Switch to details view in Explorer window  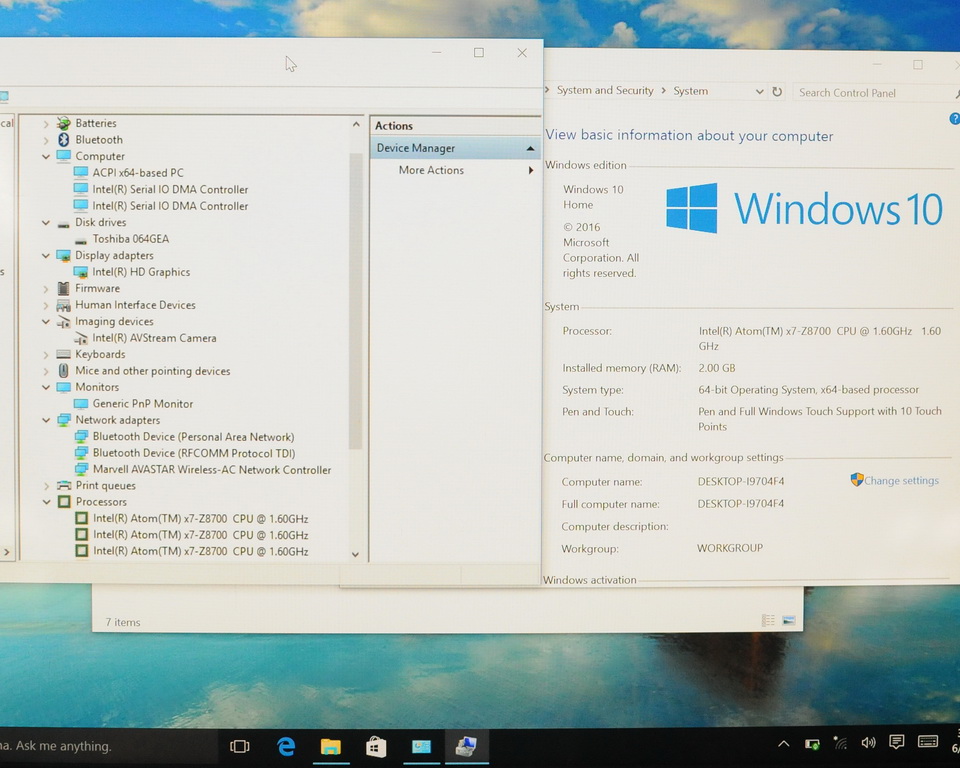768,620
